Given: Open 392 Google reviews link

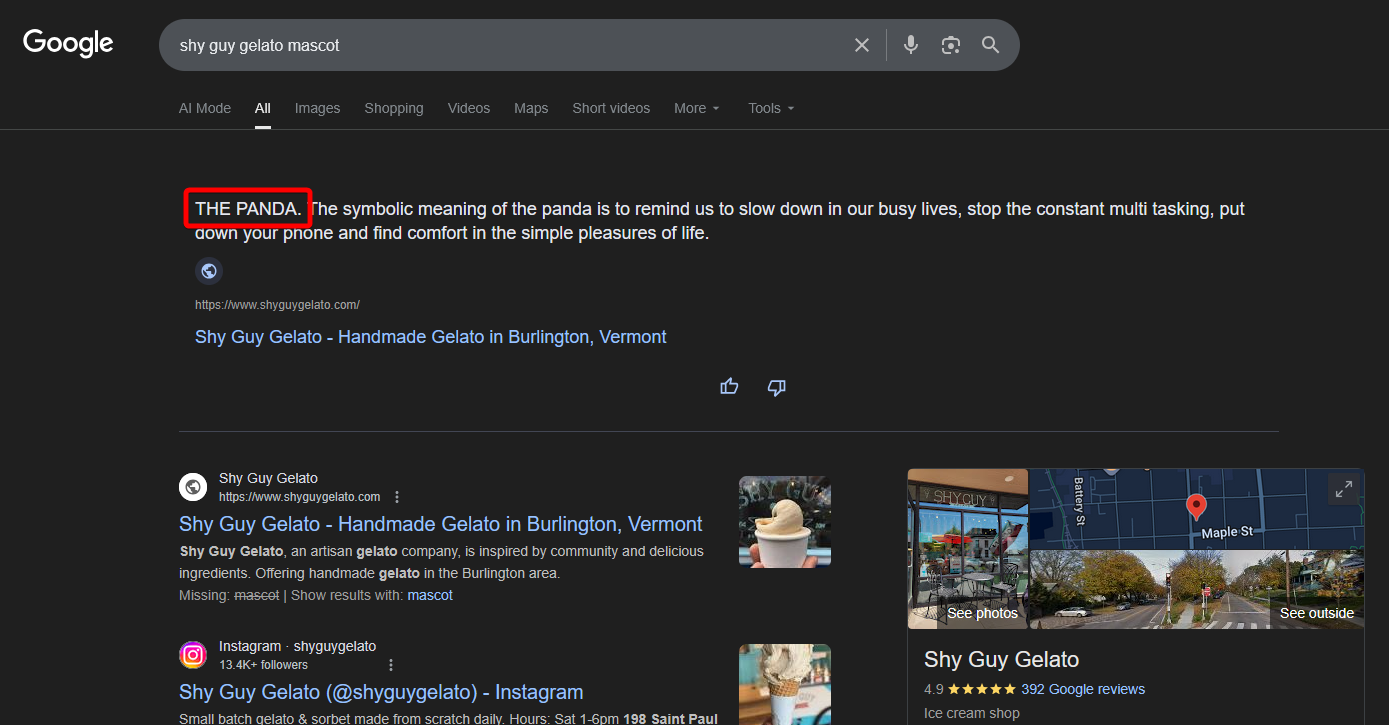Looking at the screenshot, I should (x=1083, y=689).
